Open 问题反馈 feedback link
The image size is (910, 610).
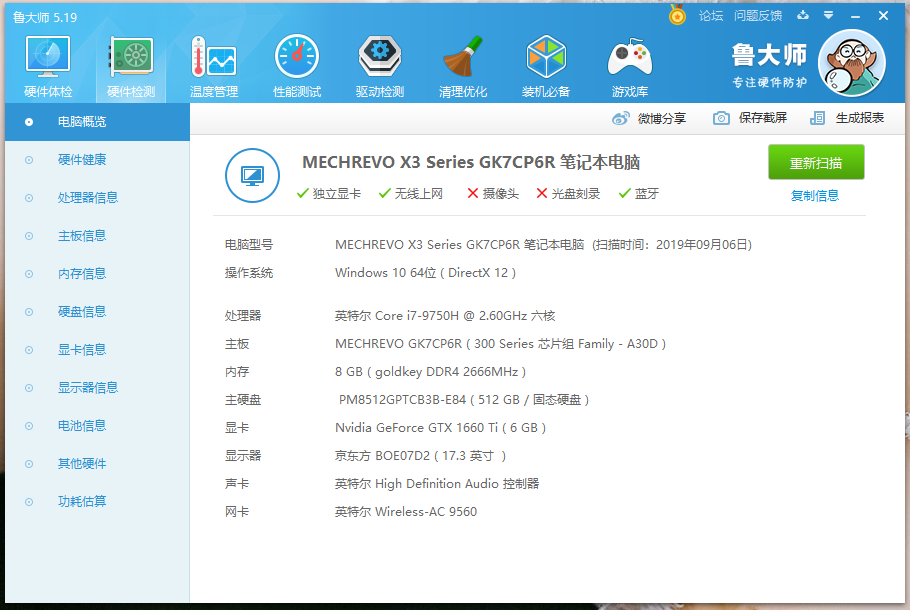point(758,16)
